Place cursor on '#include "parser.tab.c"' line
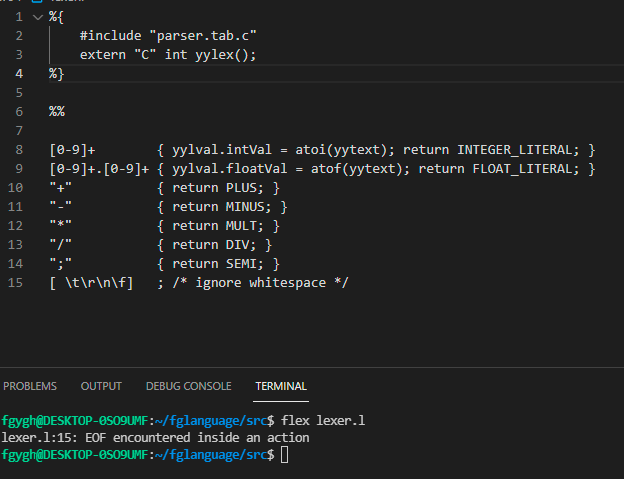The image size is (624, 479). [168, 36]
